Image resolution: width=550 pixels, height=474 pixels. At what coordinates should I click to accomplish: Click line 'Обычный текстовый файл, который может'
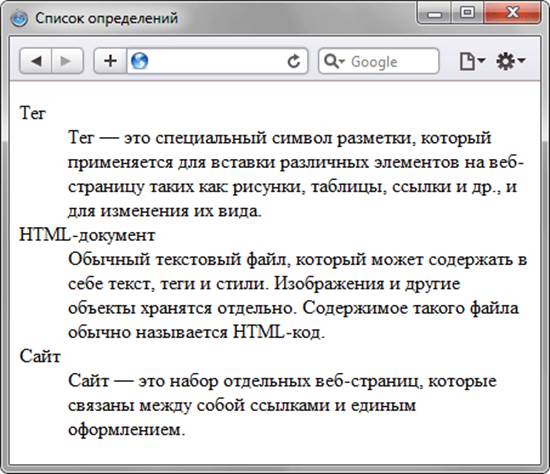coord(298,260)
